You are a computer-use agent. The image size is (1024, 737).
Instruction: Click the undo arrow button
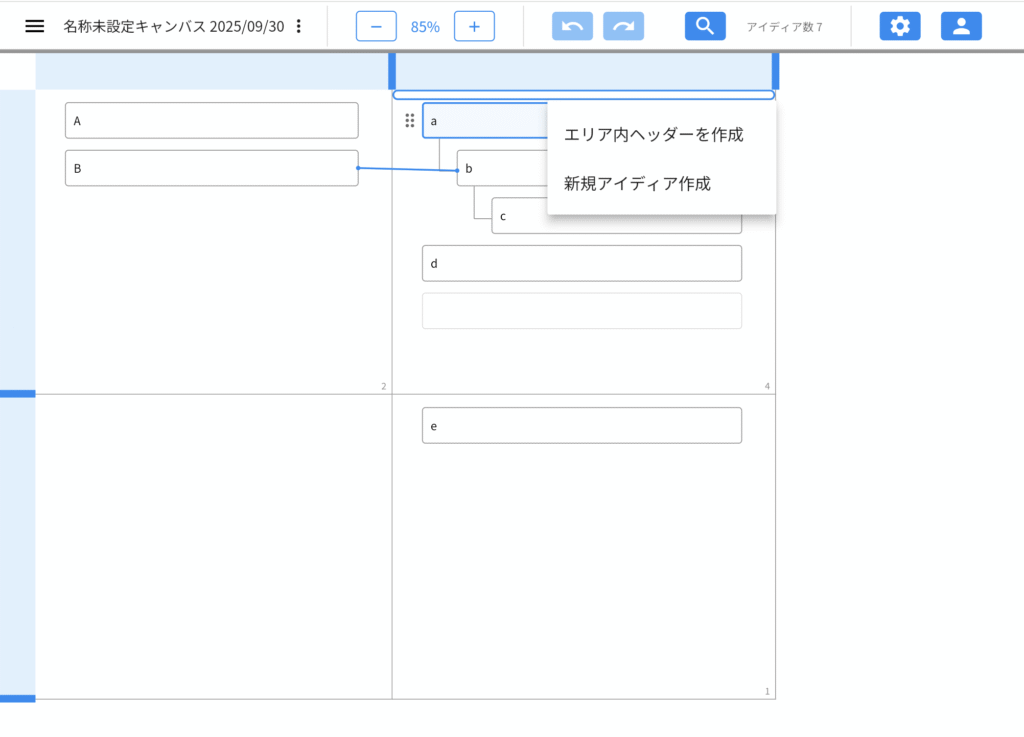tap(572, 26)
